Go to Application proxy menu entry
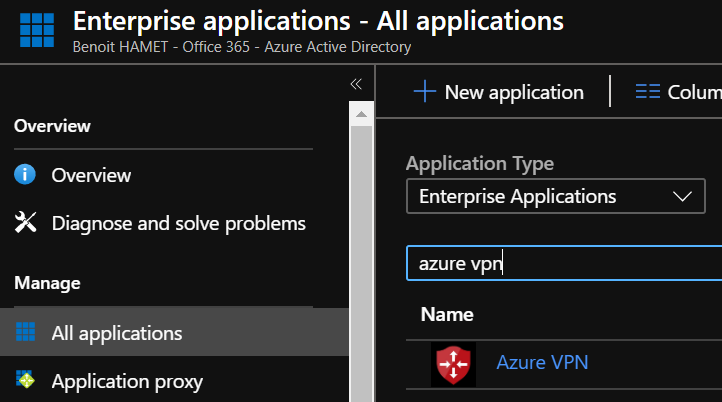This screenshot has height=402, width=722. (127, 381)
